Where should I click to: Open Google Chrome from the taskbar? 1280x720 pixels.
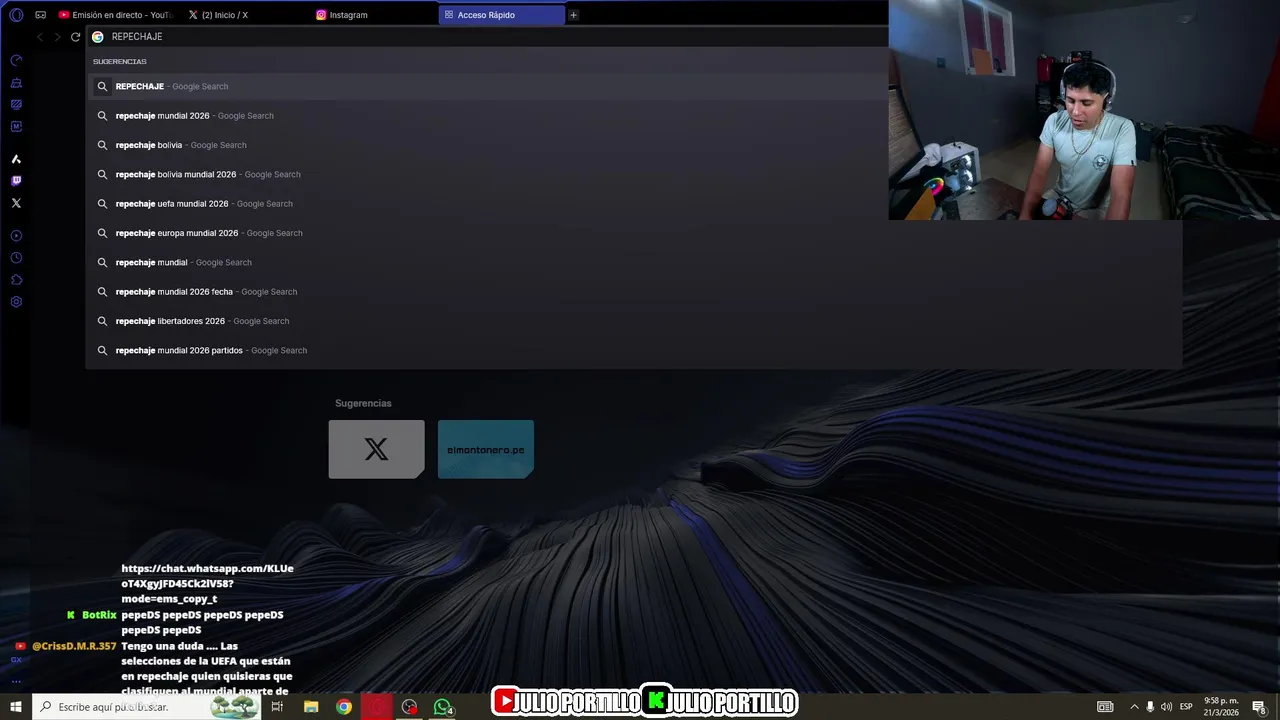344,707
